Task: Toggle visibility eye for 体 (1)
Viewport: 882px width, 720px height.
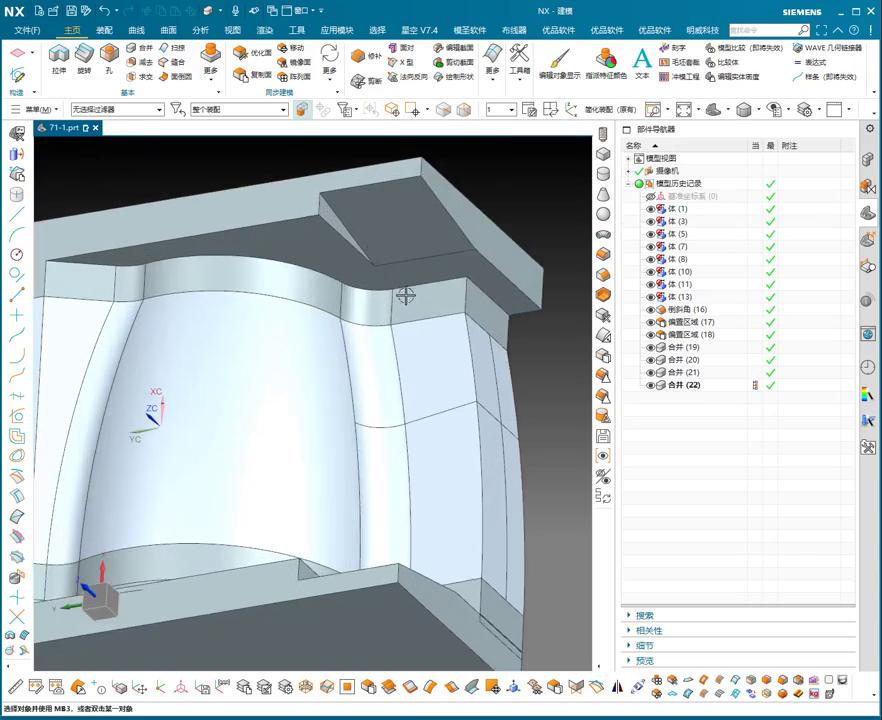Action: pos(650,209)
